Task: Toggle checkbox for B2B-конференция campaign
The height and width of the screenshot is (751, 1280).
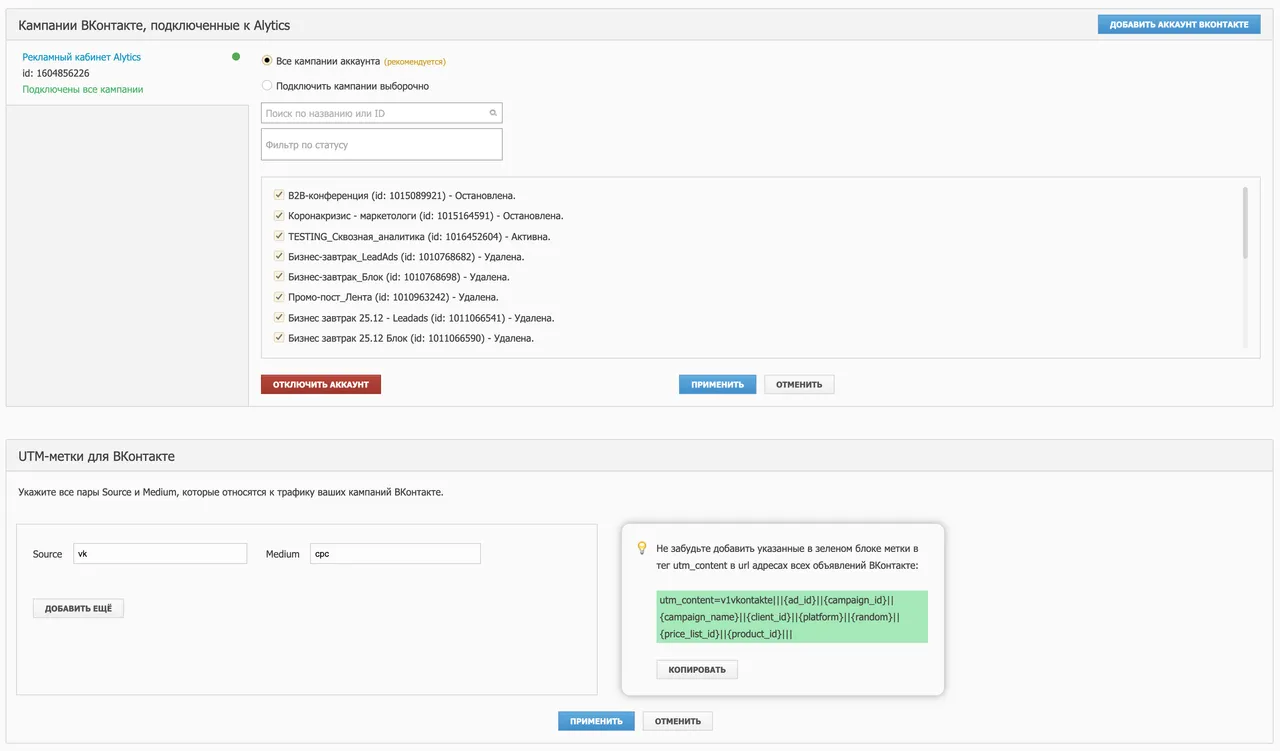Action: point(279,196)
